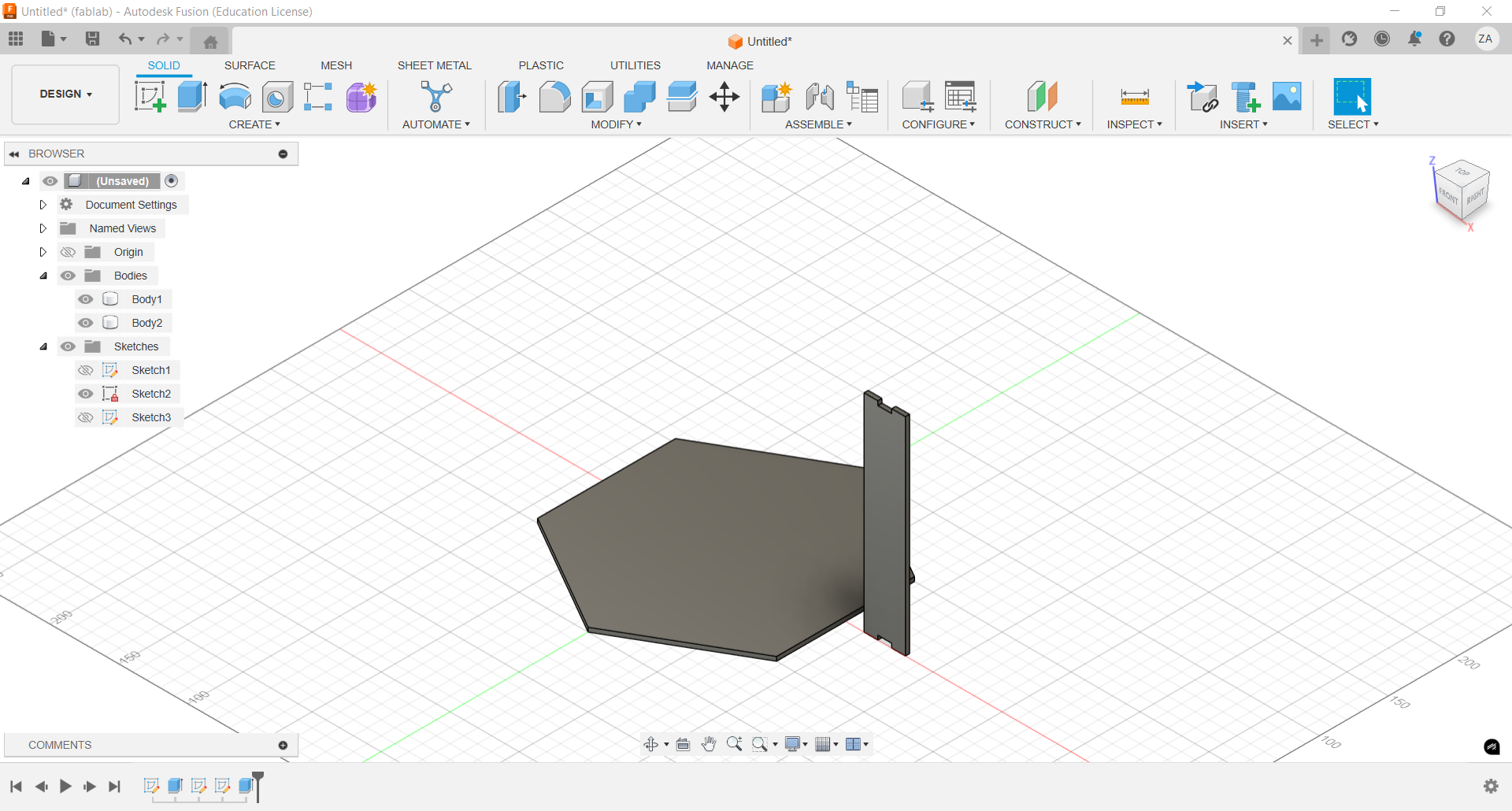Click the Joint tool icon
The width and height of the screenshot is (1512, 811).
tap(820, 97)
